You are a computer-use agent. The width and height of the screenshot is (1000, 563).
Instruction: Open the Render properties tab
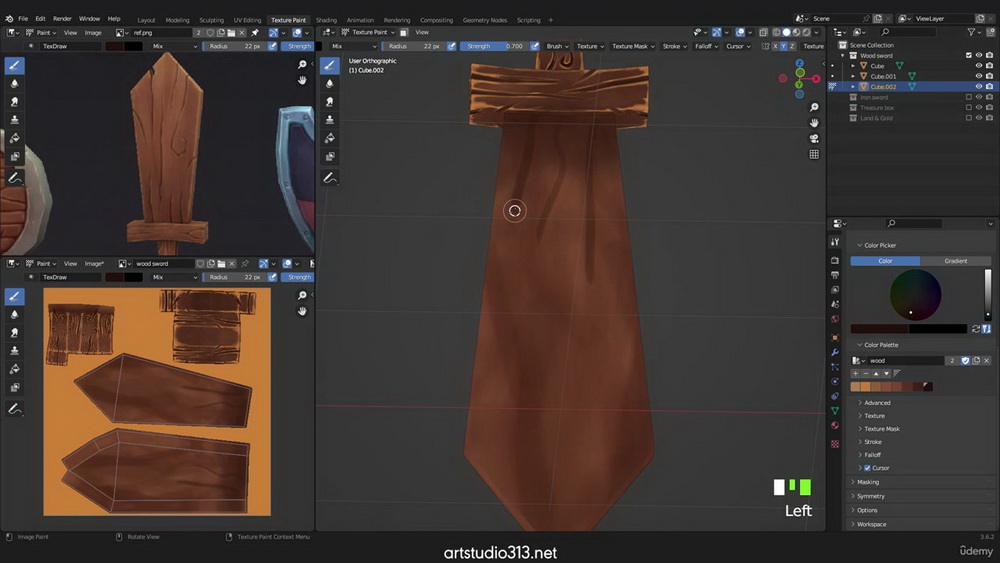(x=835, y=260)
